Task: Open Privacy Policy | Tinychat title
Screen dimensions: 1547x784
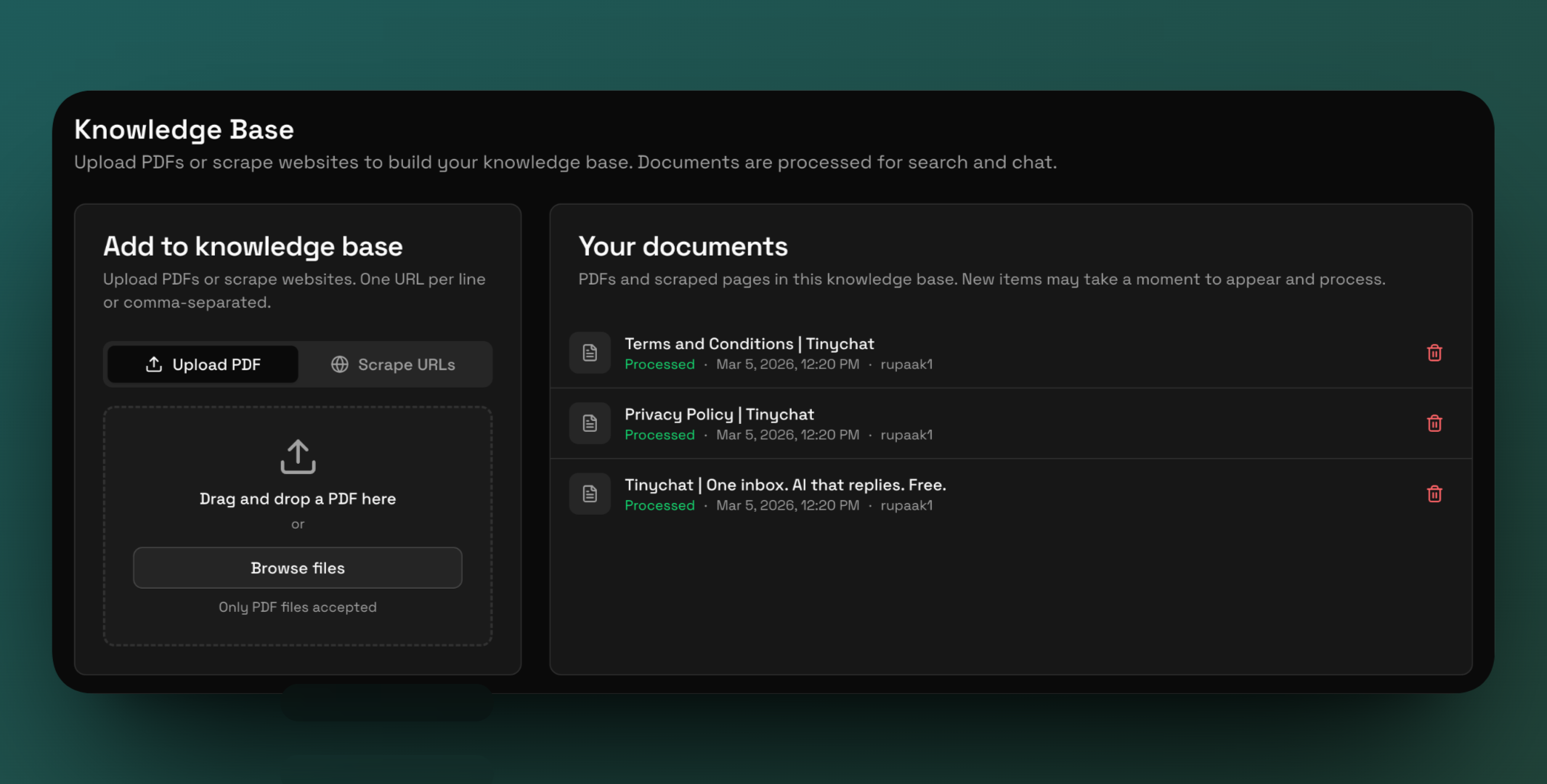Action: pos(719,414)
